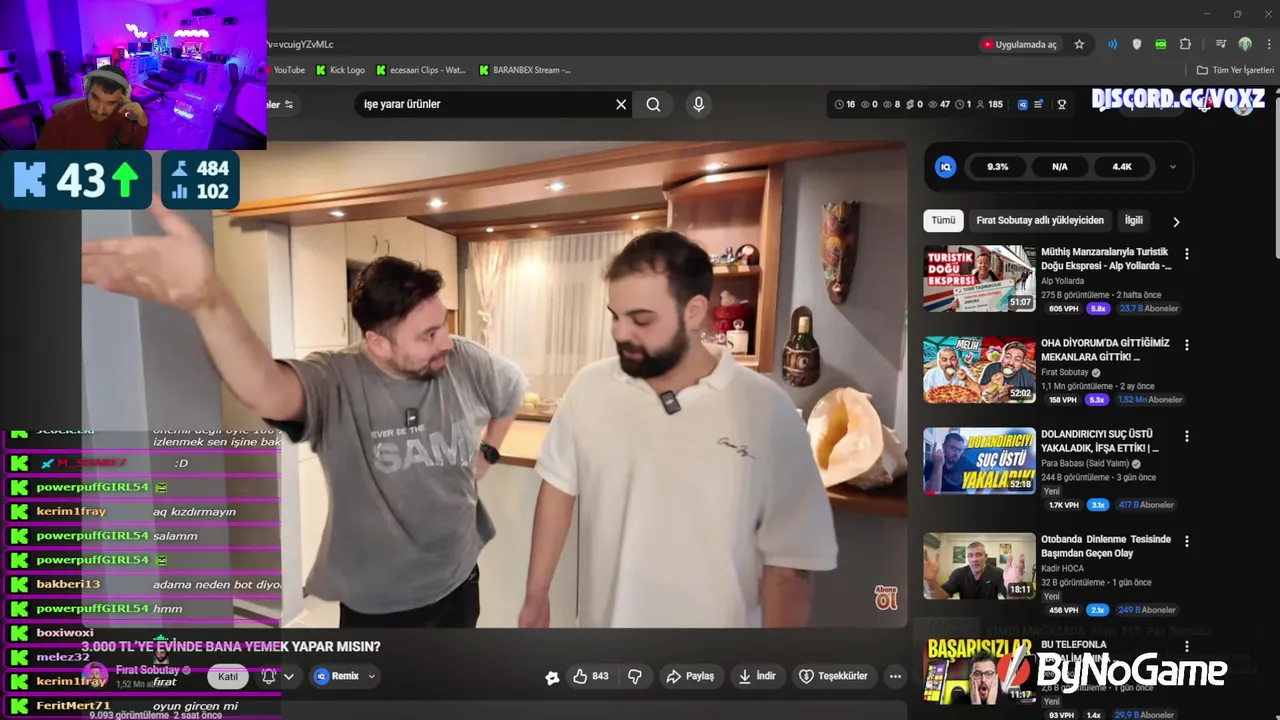Click the Alp Yollarda channel name
Viewport: 1280px width, 720px height.
click(1062, 281)
